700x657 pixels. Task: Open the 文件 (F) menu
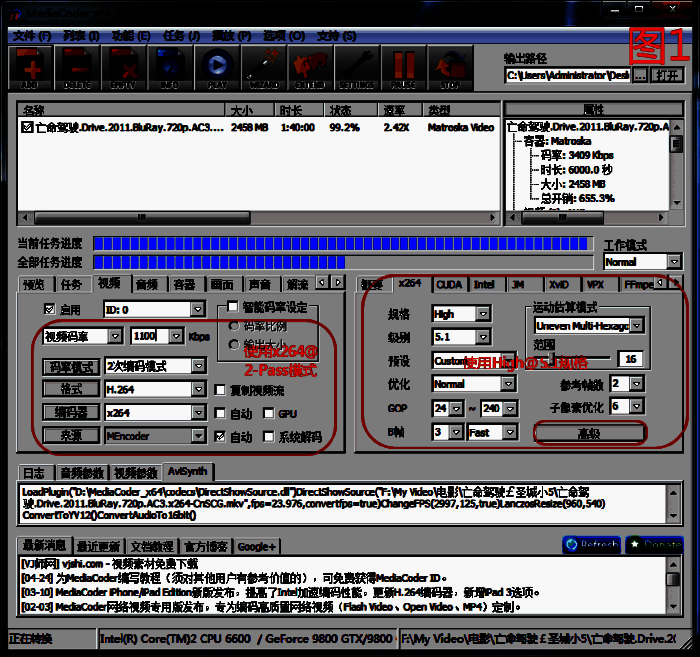31,35
